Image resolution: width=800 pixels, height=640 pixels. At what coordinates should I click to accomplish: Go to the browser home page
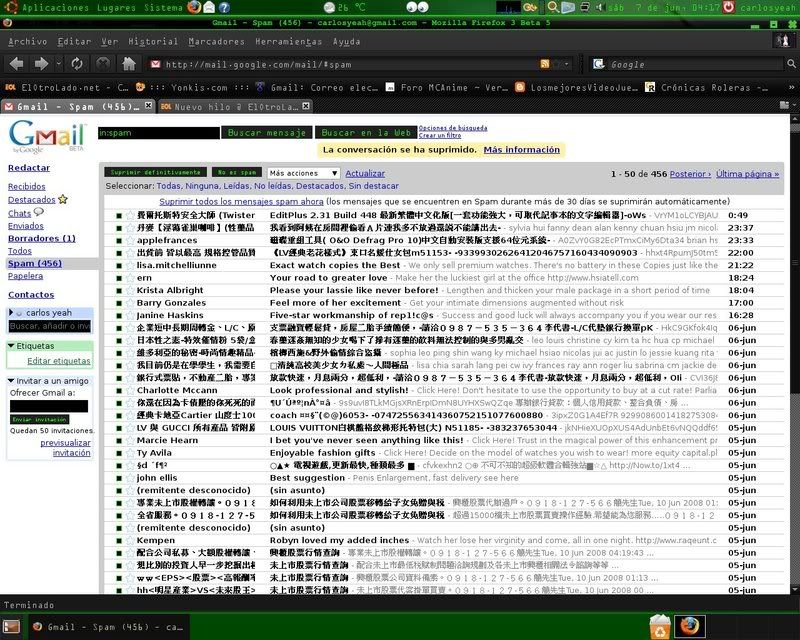129,64
